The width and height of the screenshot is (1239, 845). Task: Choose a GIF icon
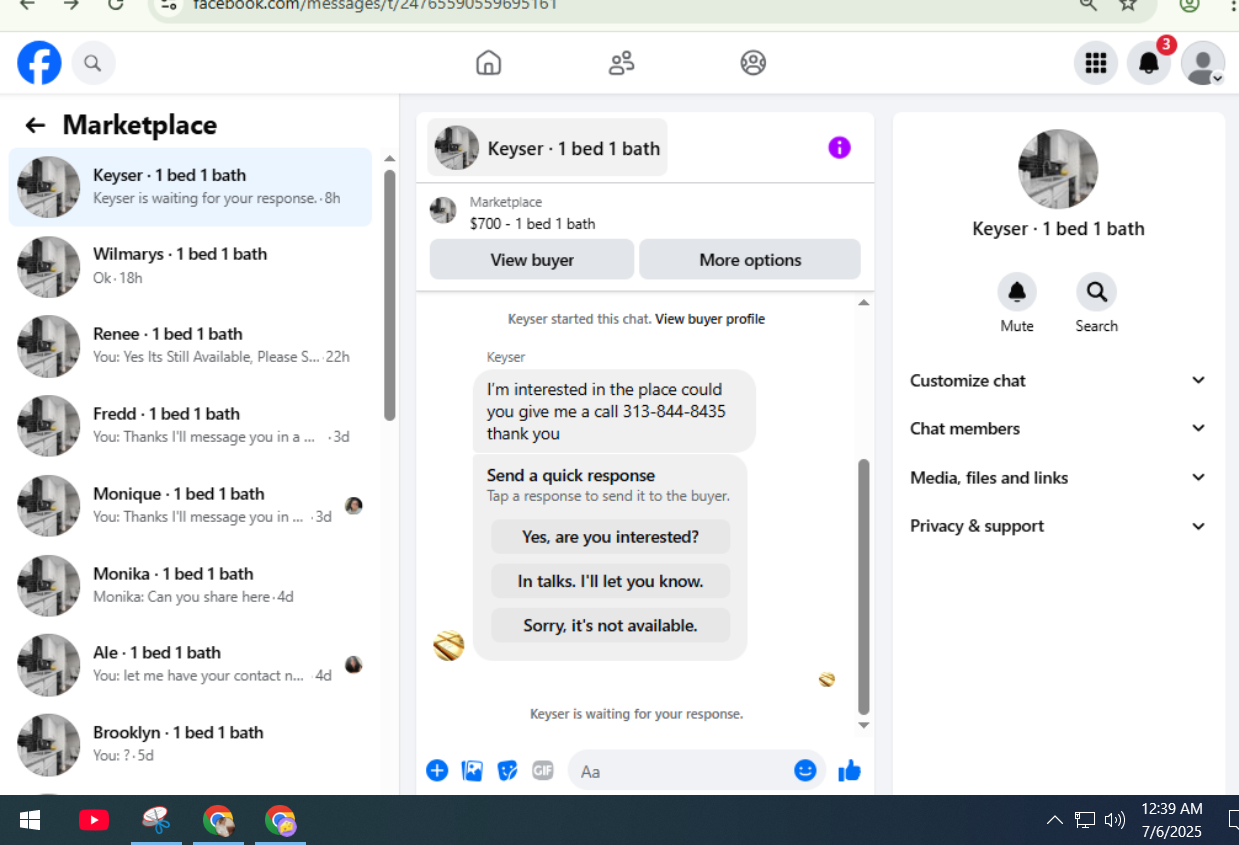[x=542, y=770]
